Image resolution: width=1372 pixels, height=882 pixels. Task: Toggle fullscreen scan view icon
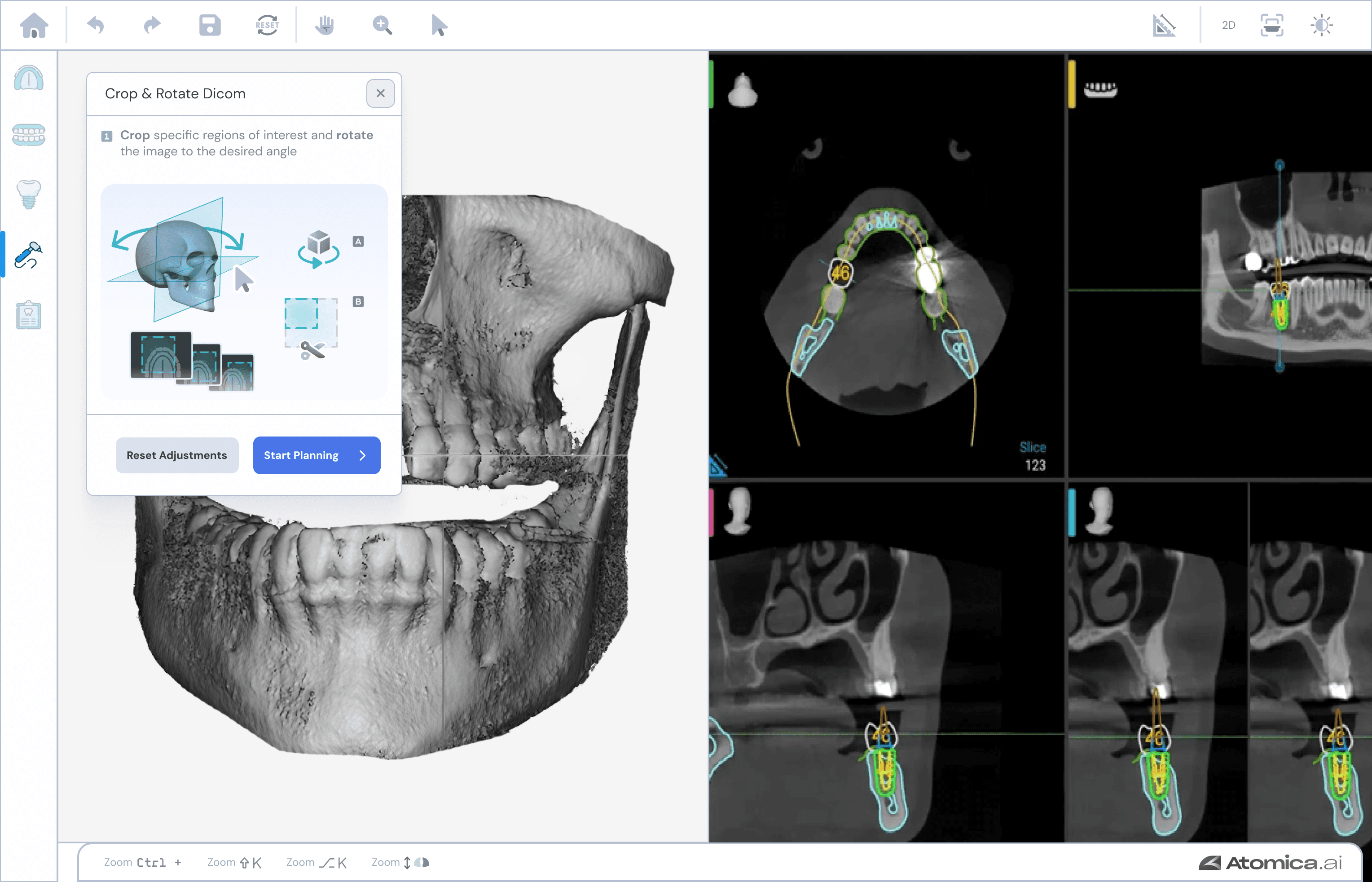(1272, 25)
